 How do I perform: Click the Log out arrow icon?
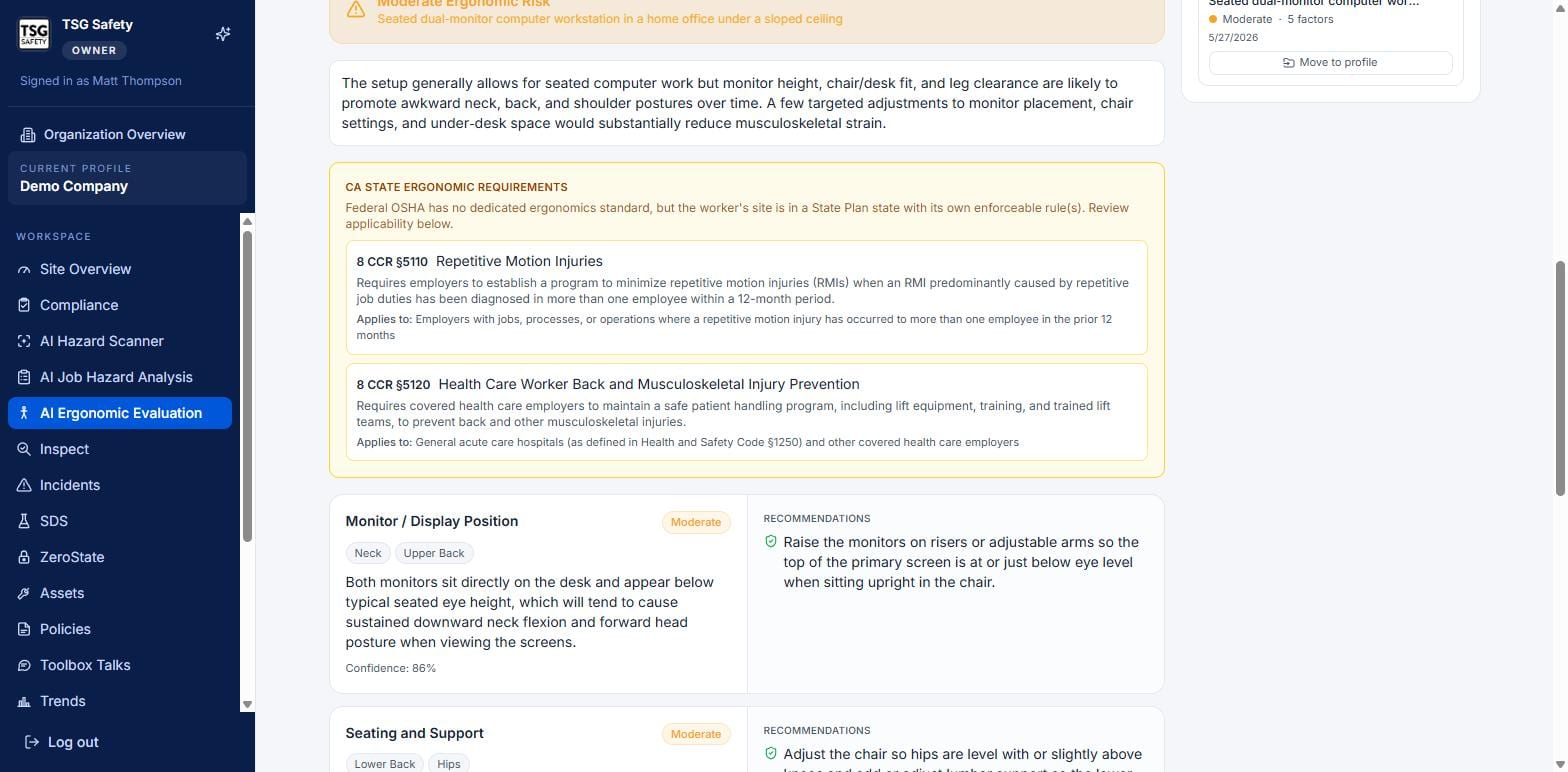coord(32,742)
